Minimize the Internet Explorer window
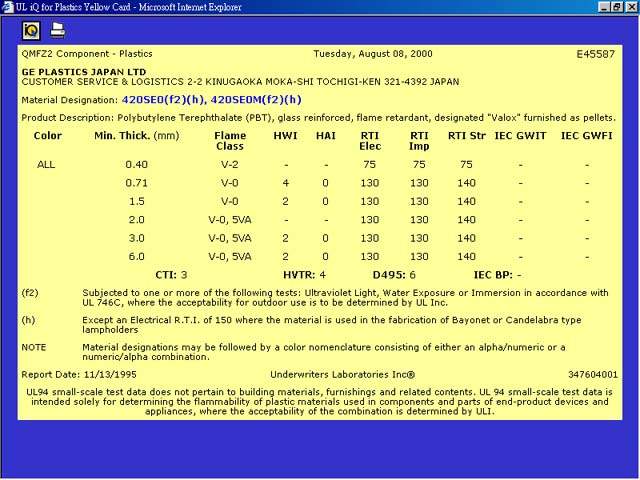Viewport: 640px width, 480px height. pos(604,7)
